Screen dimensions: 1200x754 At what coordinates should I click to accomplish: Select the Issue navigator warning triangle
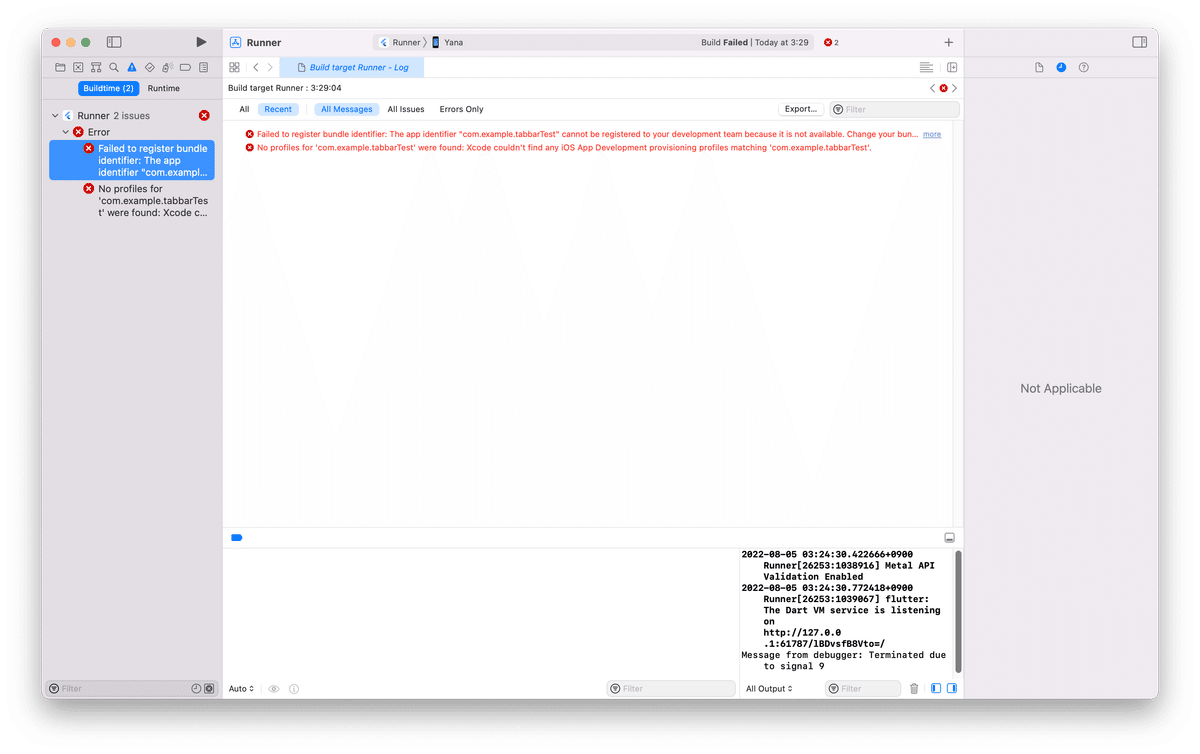131,67
